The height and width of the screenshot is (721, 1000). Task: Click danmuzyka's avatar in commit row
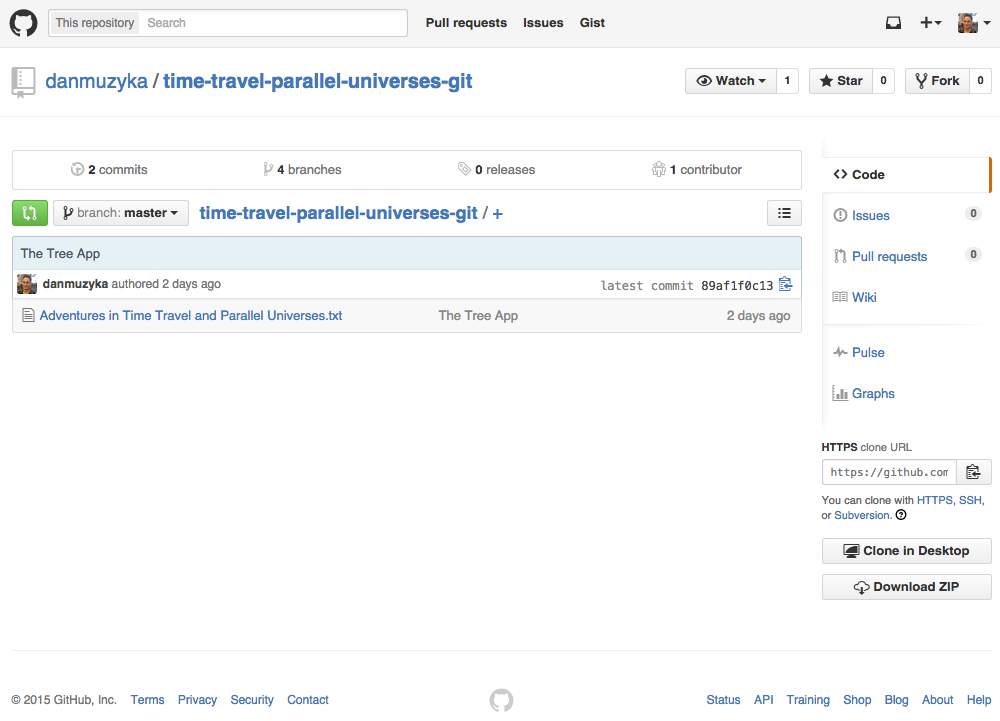point(27,284)
